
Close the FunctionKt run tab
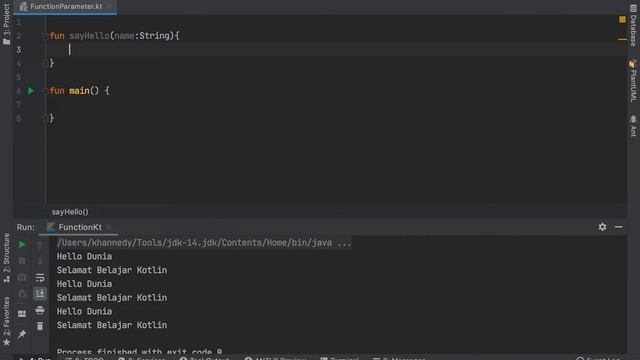(x=109, y=227)
